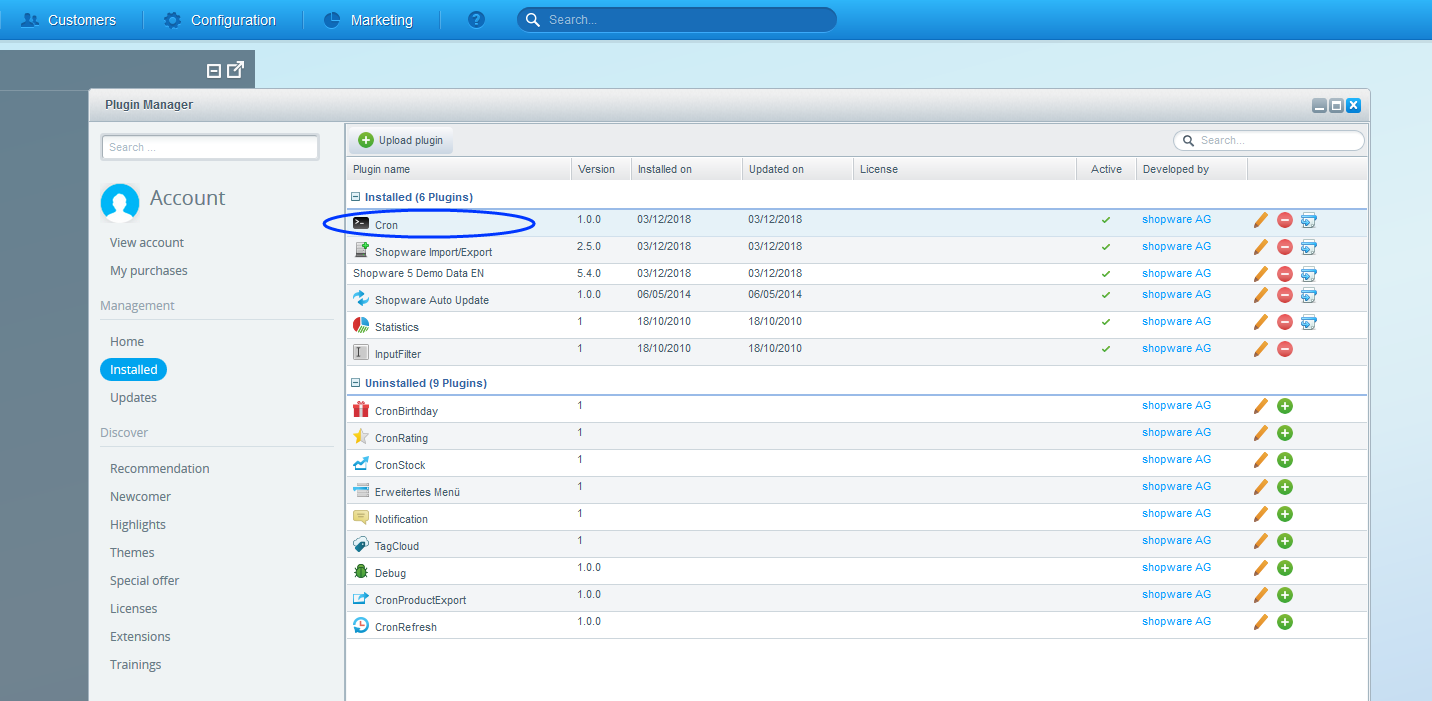This screenshot has width=1432, height=701.
Task: Focus the plugin list search field
Action: pyautogui.click(x=1269, y=141)
